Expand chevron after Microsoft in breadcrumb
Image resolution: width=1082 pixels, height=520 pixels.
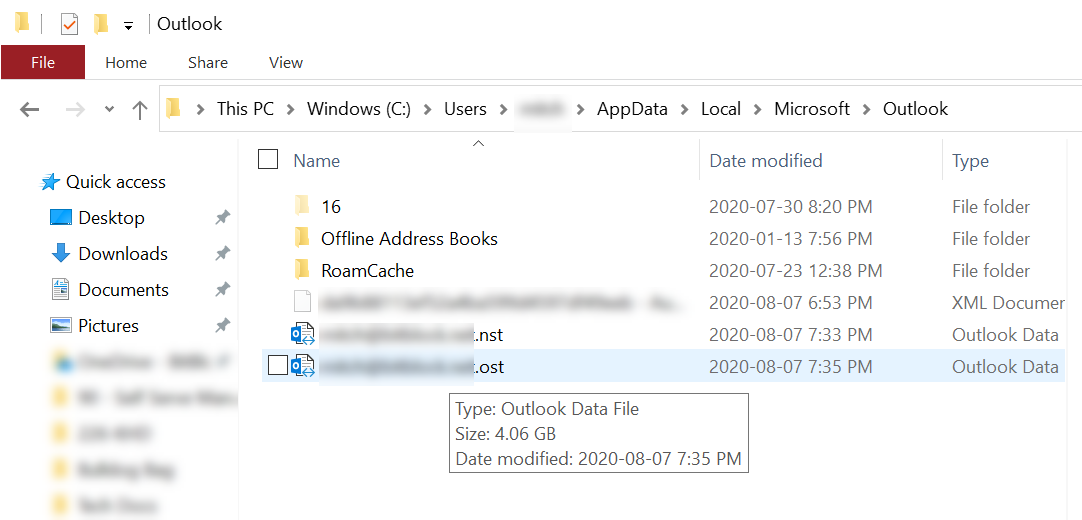867,109
